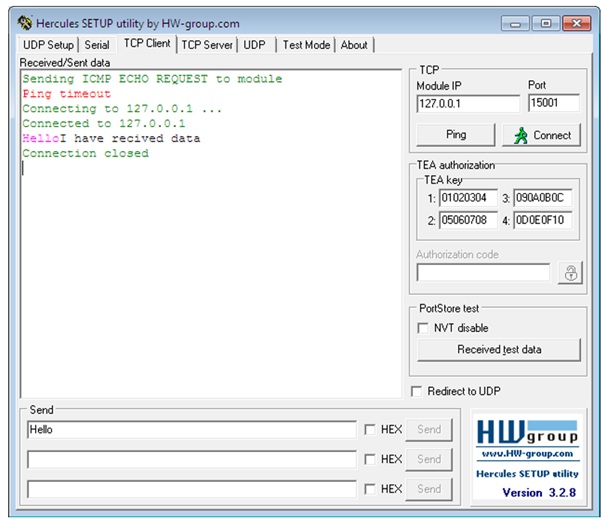Click Send button next to Hello field
Screen dimensions: 602x521
[429, 429]
